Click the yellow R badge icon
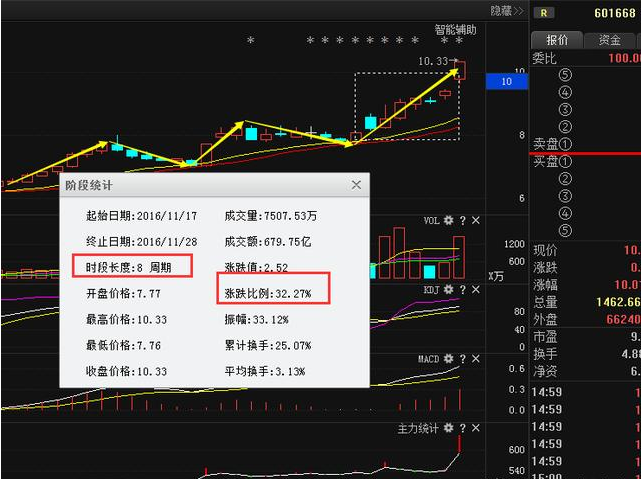 (544, 13)
